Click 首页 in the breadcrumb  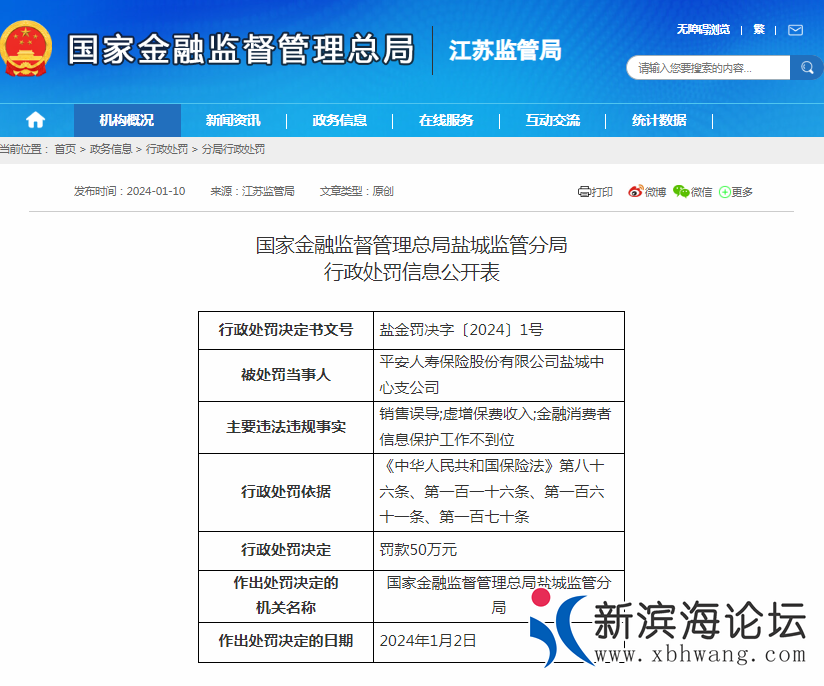click(x=65, y=149)
